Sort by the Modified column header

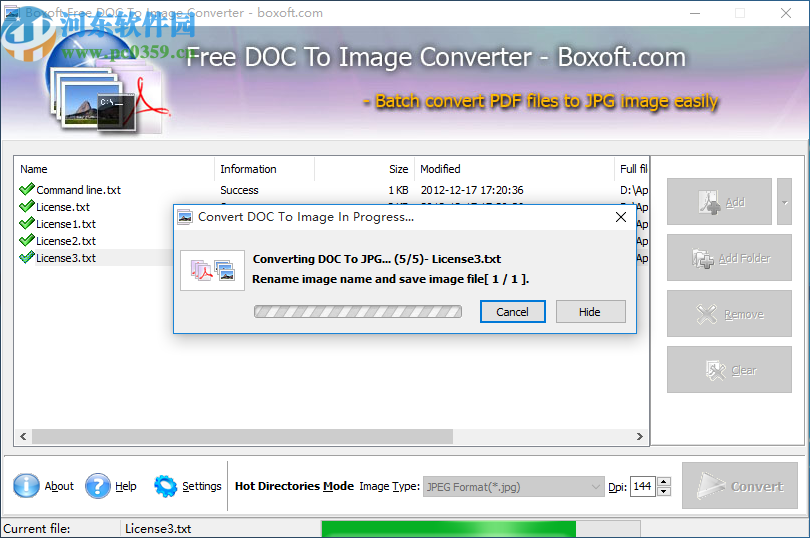click(514, 169)
